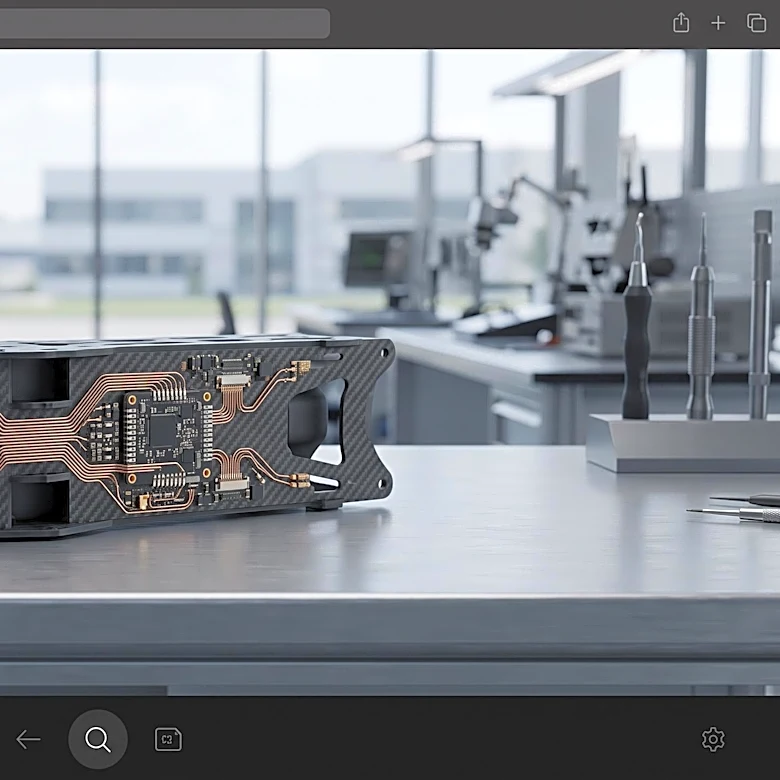Screen dimensions: 780x780
Task: Open a new tab with the plus icon
Action: (718, 23)
